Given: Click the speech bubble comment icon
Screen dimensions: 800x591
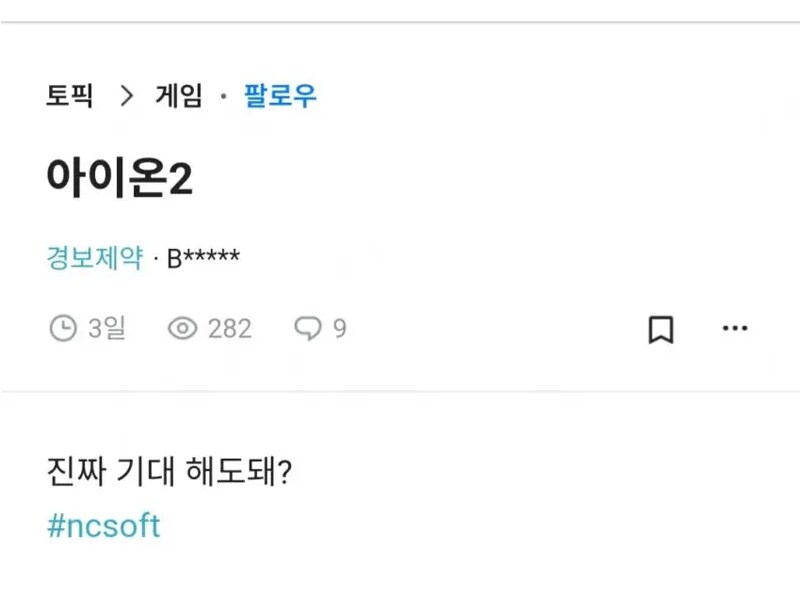Looking at the screenshot, I should [x=307, y=328].
